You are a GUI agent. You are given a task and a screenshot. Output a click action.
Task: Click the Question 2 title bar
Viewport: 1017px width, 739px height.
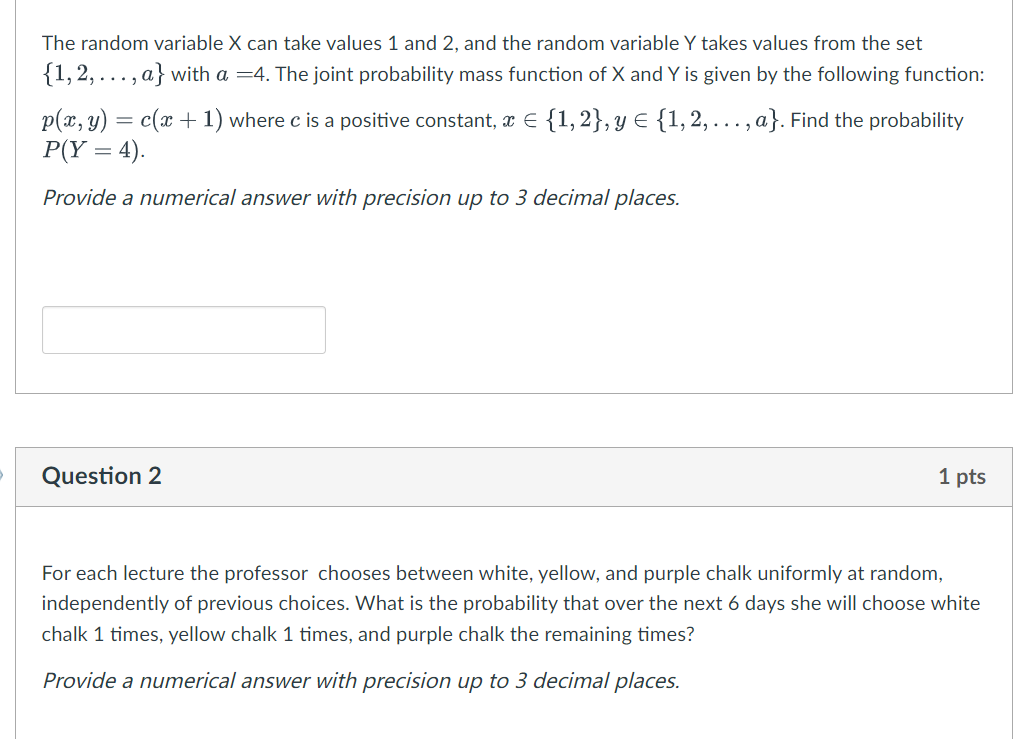[500, 476]
